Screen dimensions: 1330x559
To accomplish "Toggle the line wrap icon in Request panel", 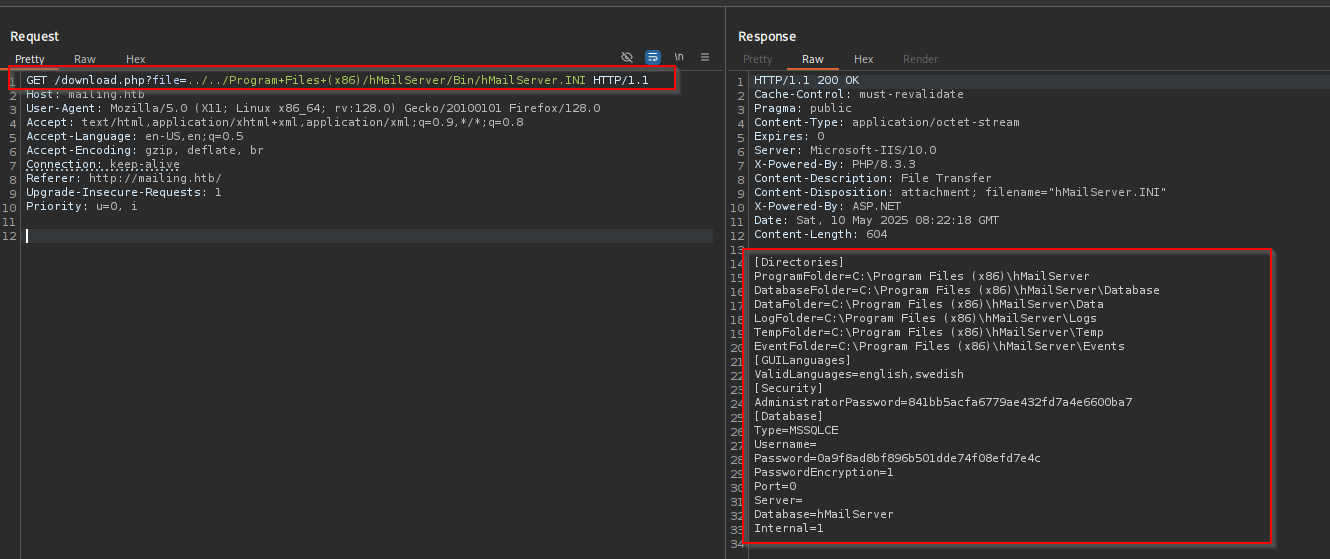I will [x=653, y=57].
